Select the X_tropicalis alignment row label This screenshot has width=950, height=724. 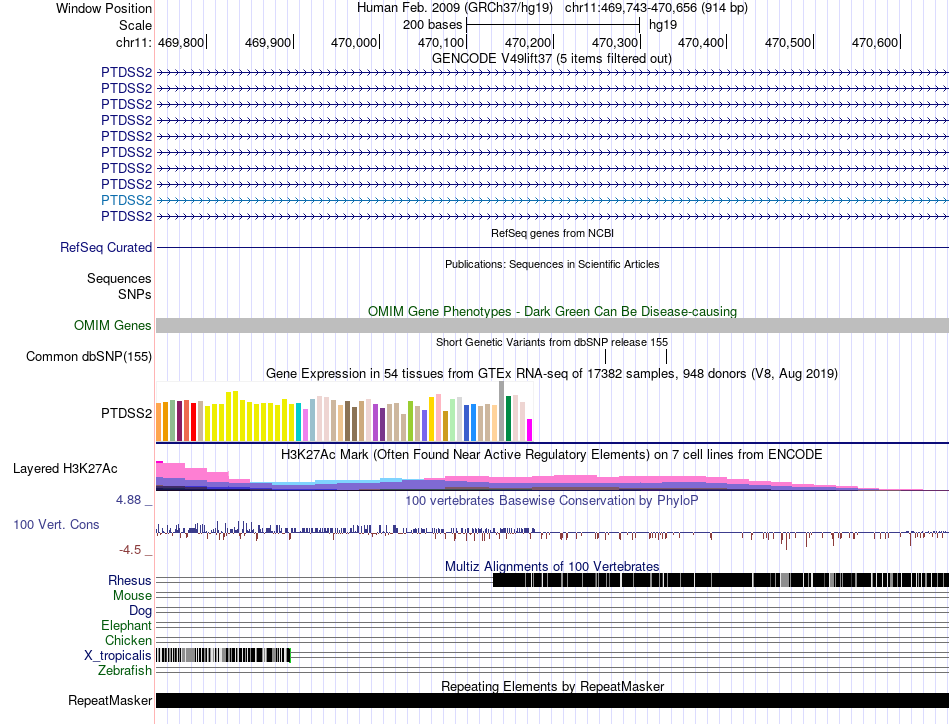coord(118,656)
